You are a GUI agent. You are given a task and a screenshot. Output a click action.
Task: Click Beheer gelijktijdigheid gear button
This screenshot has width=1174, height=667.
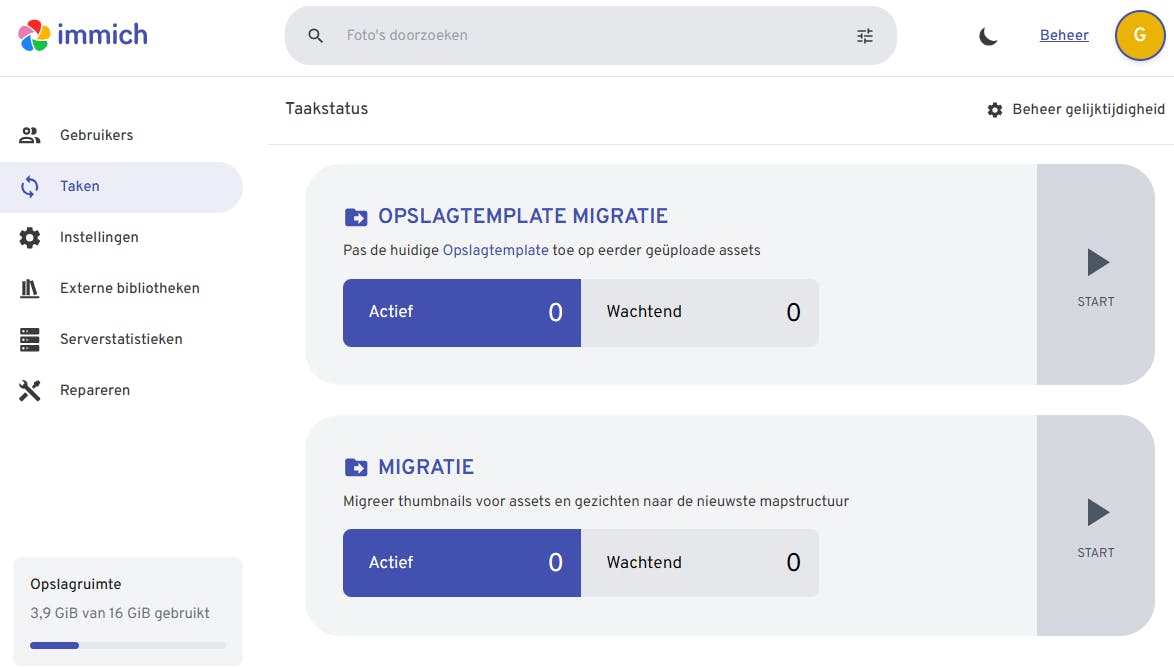(x=1076, y=110)
